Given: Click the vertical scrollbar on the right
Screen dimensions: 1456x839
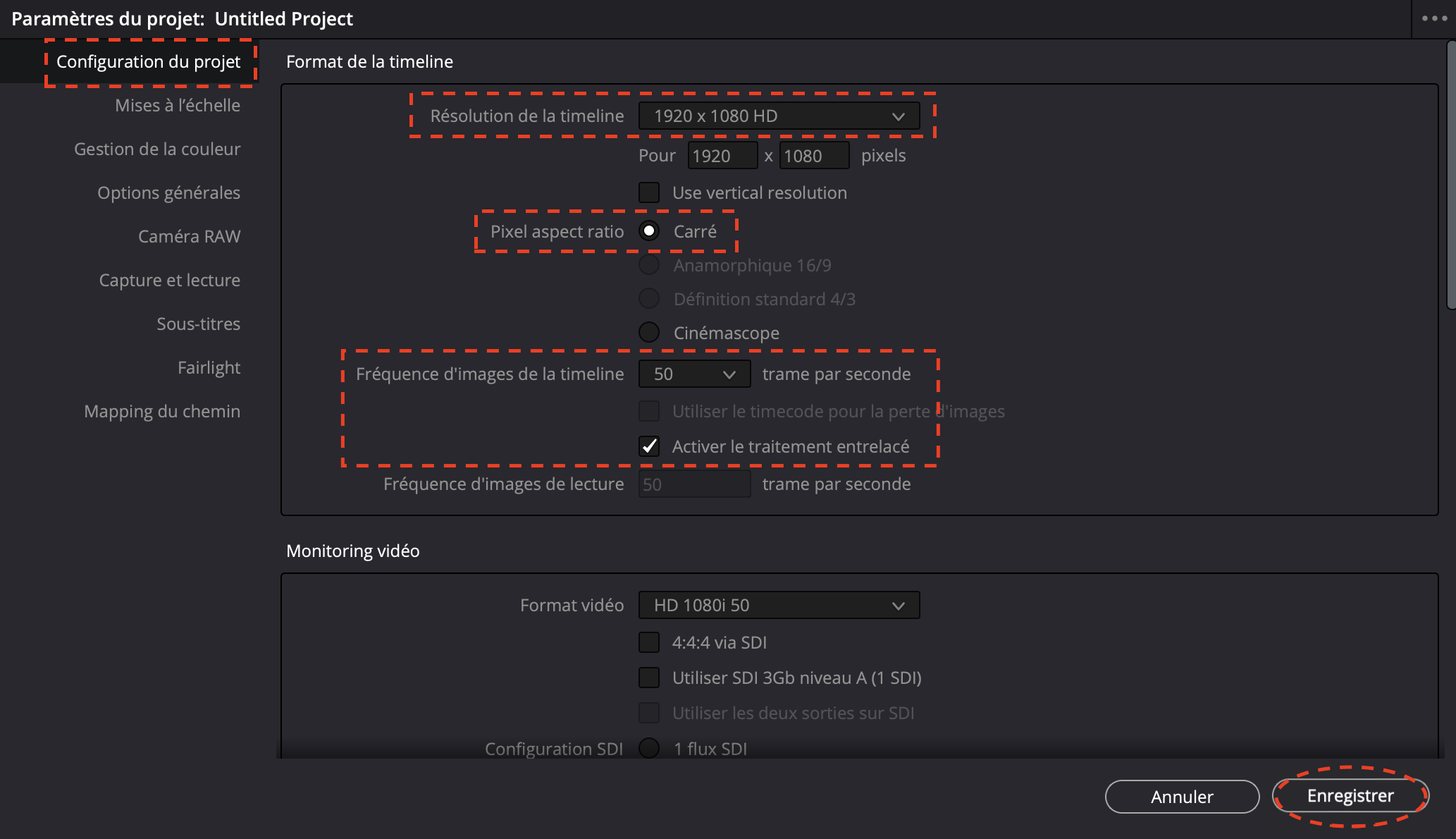Looking at the screenshot, I should tap(1450, 176).
